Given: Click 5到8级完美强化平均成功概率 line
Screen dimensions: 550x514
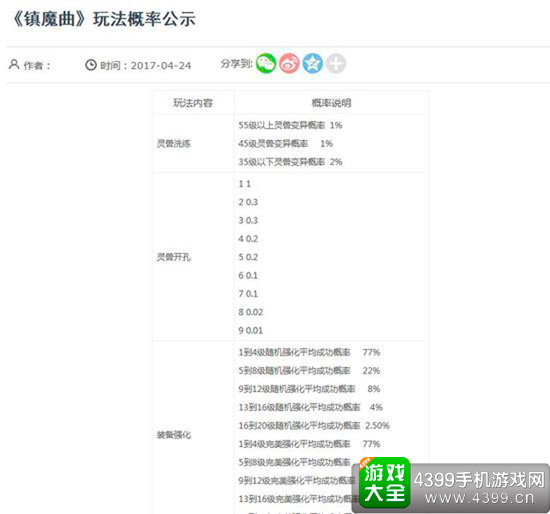Looking at the screenshot, I should point(294,462).
